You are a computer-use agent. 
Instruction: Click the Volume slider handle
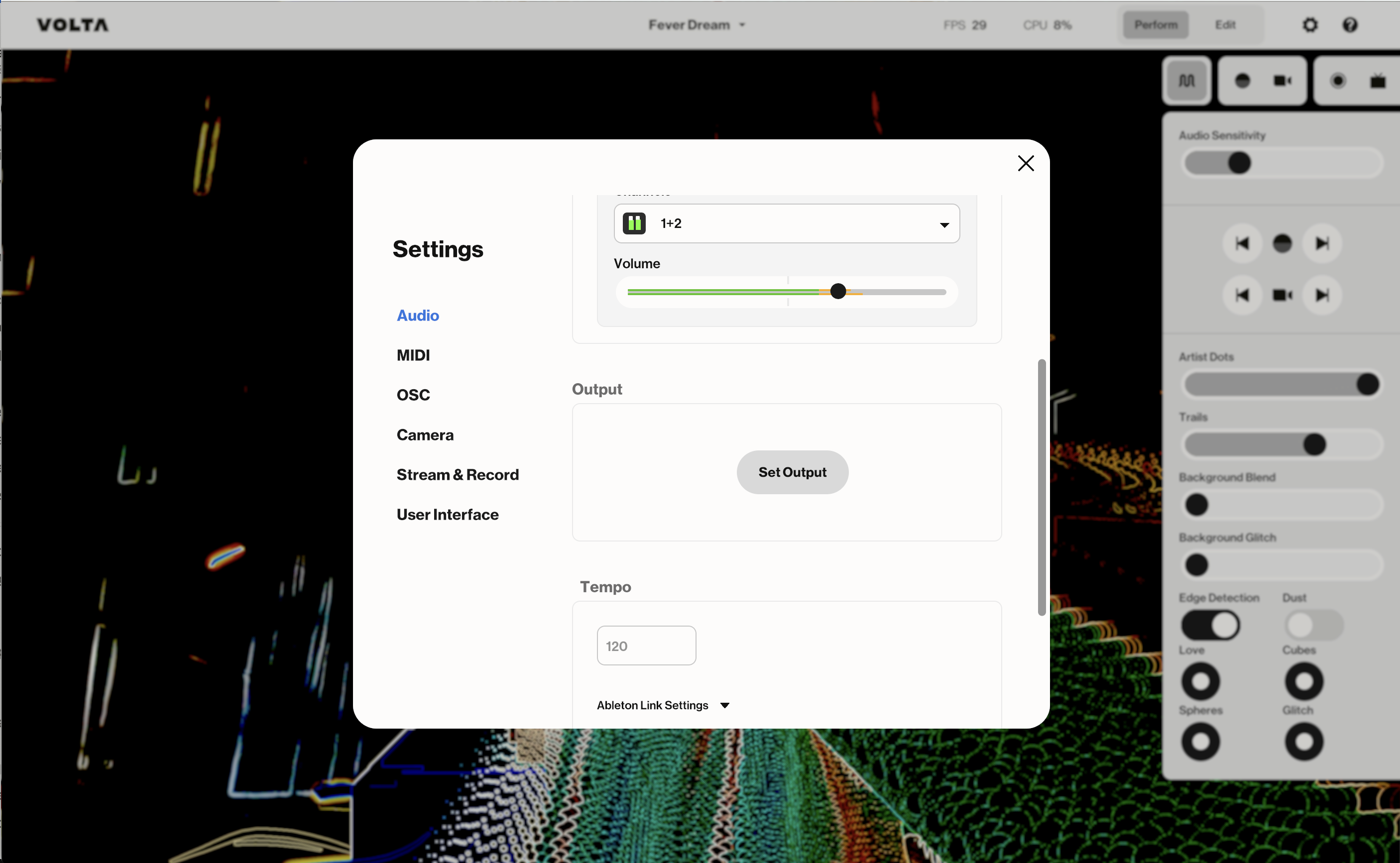(837, 292)
